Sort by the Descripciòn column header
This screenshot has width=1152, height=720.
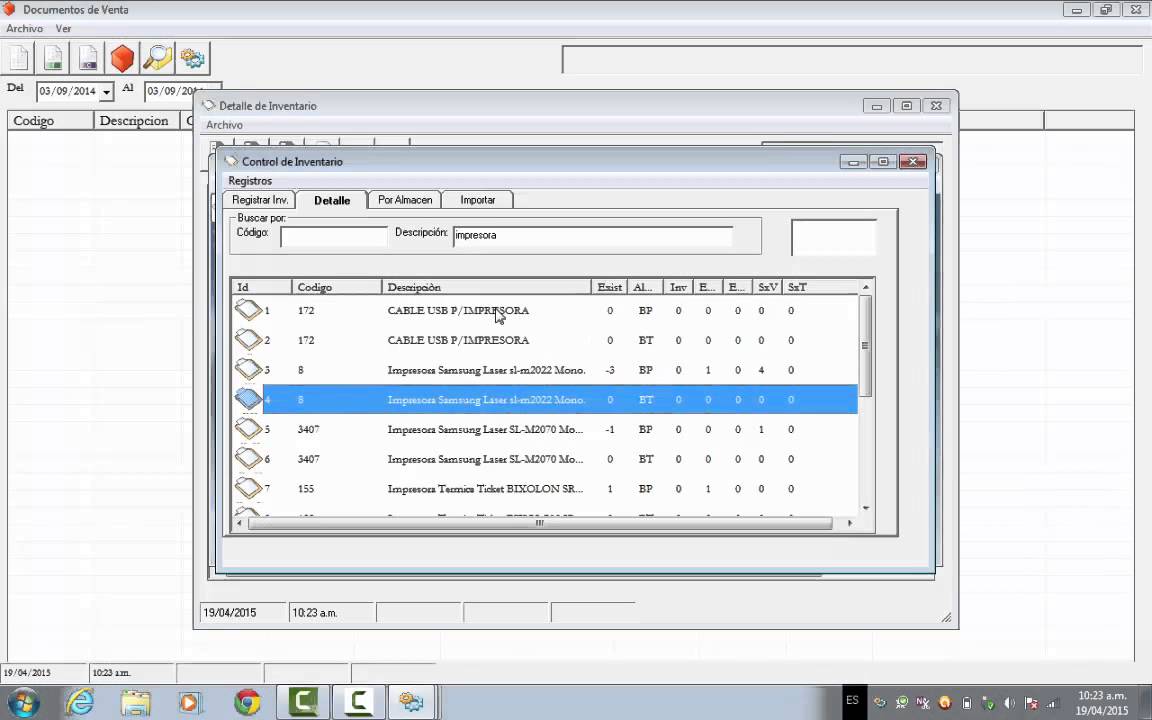486,287
